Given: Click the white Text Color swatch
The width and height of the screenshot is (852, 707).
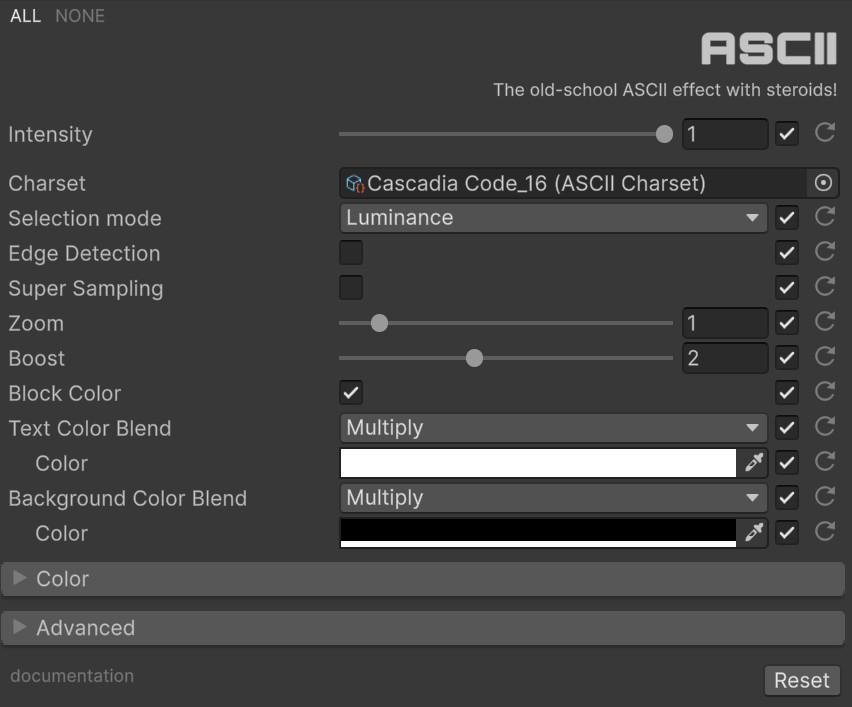Looking at the screenshot, I should [x=538, y=463].
